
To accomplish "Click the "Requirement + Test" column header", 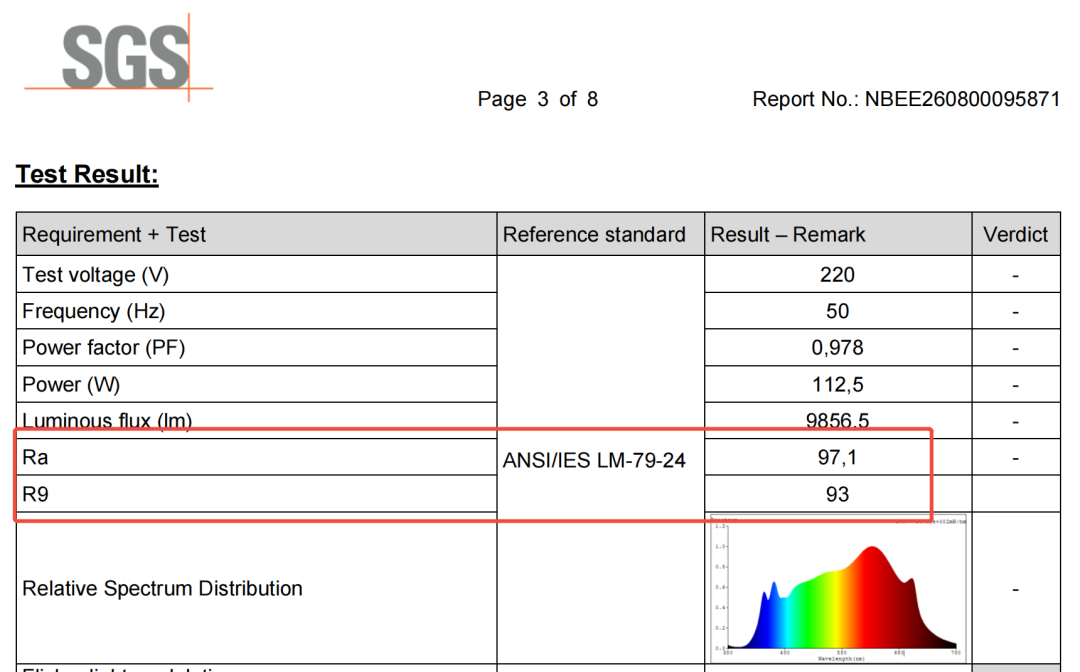I will pyautogui.click(x=114, y=235).
